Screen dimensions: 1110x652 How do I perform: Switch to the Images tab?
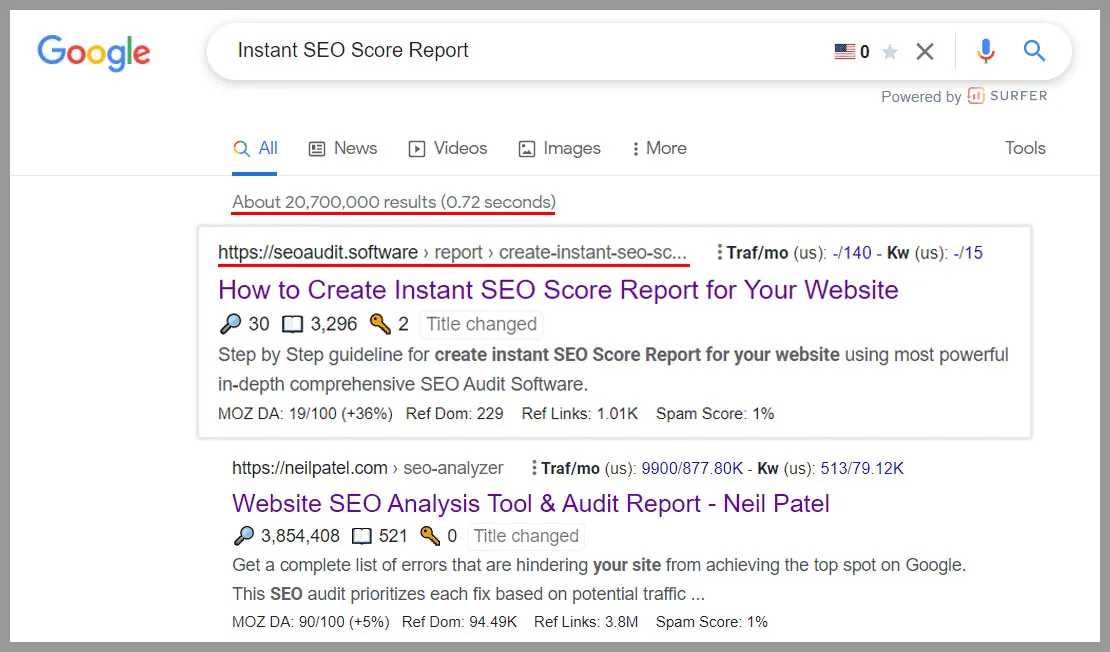559,148
